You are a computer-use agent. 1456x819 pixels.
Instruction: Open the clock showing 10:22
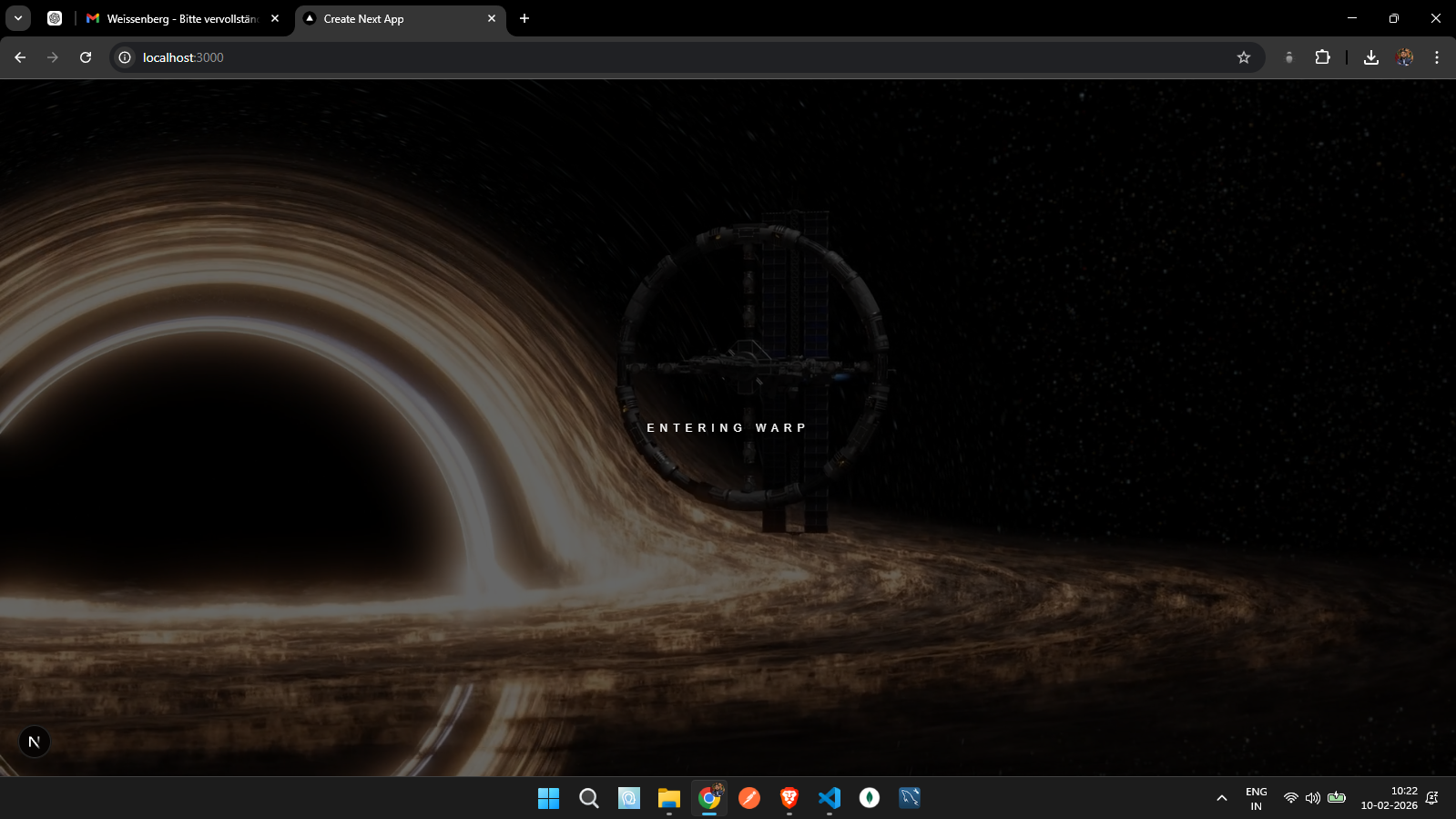coord(1390,798)
